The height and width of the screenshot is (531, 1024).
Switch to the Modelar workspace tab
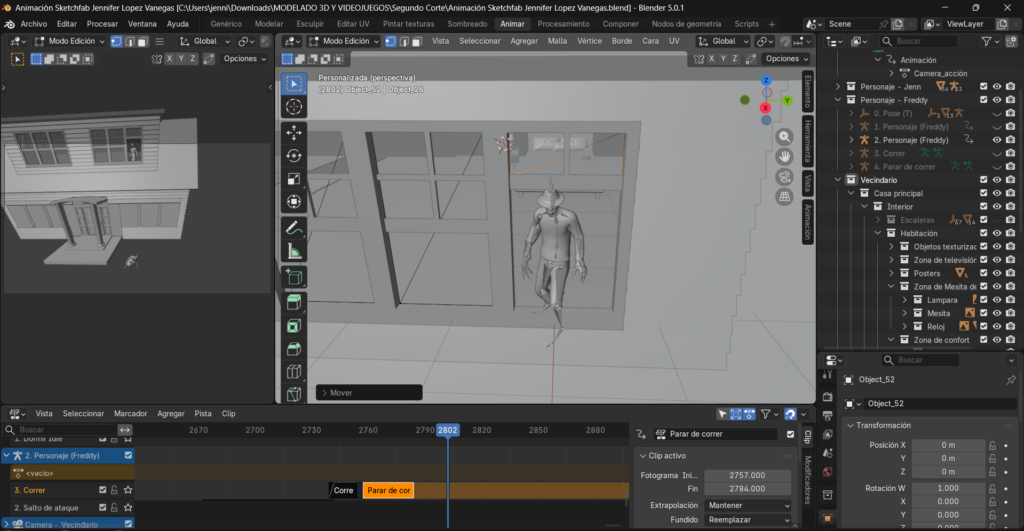[x=268, y=24]
